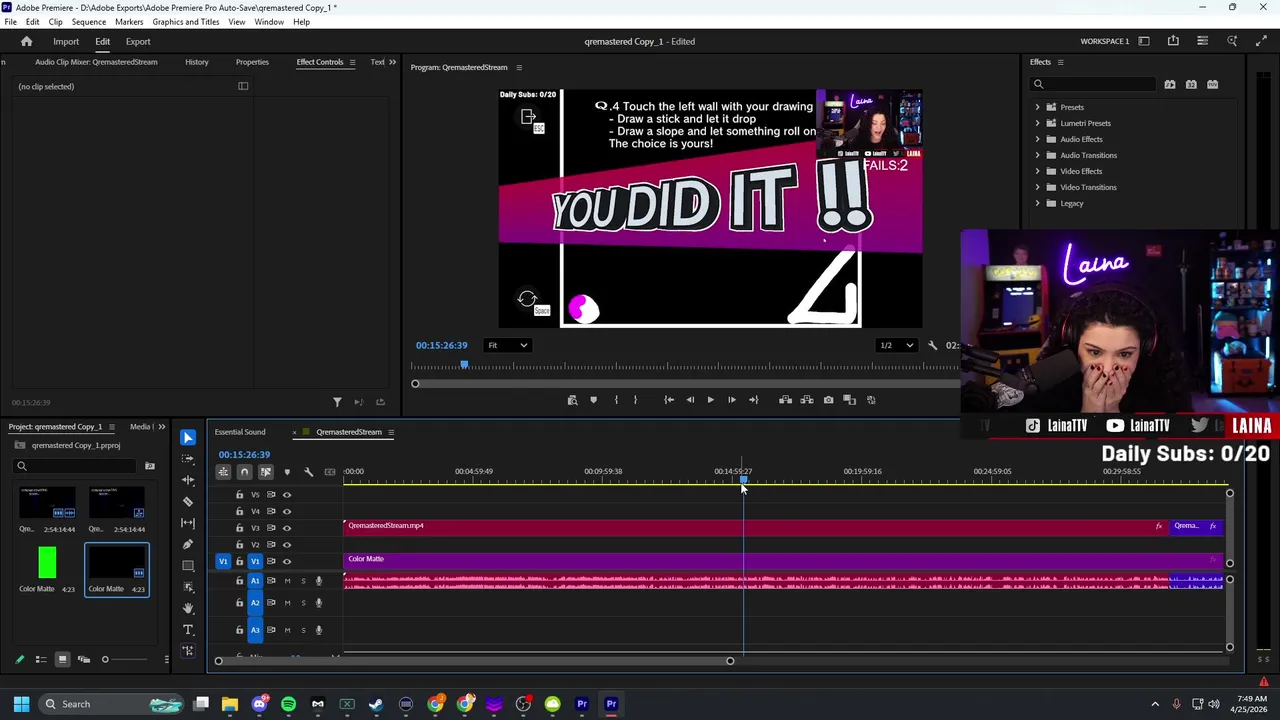Viewport: 1280px width, 720px height.
Task: Click the Mark Out bracket button
Action: [635, 400]
